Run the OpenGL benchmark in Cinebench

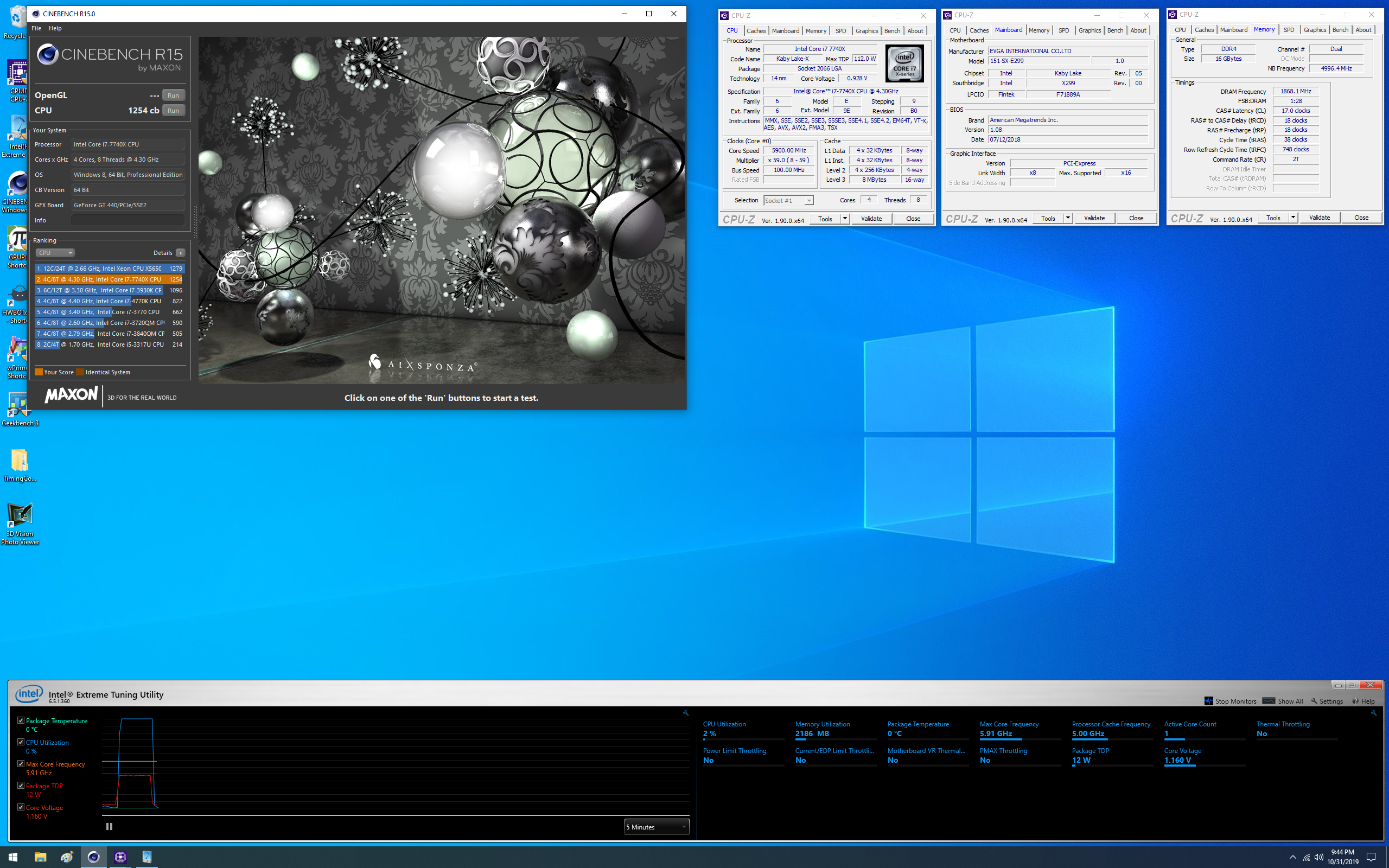coord(173,95)
